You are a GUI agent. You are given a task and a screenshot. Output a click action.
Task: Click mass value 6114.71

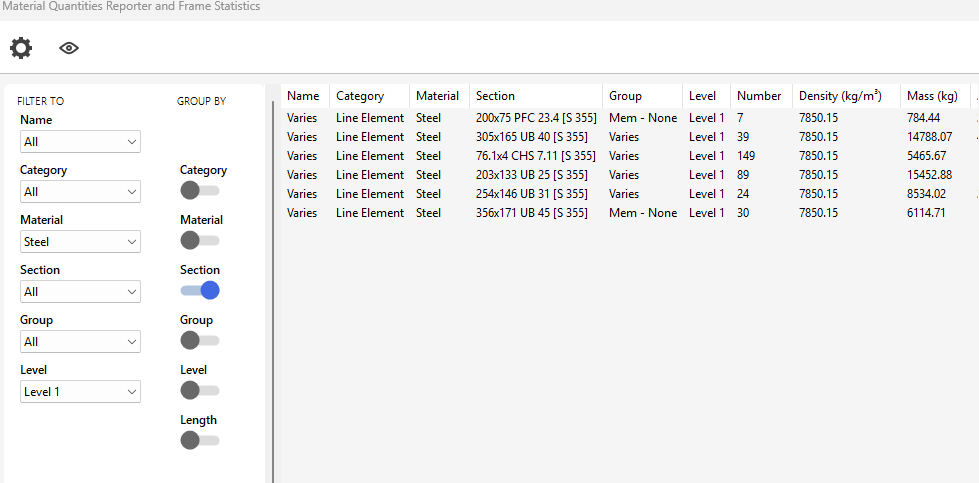(926, 213)
